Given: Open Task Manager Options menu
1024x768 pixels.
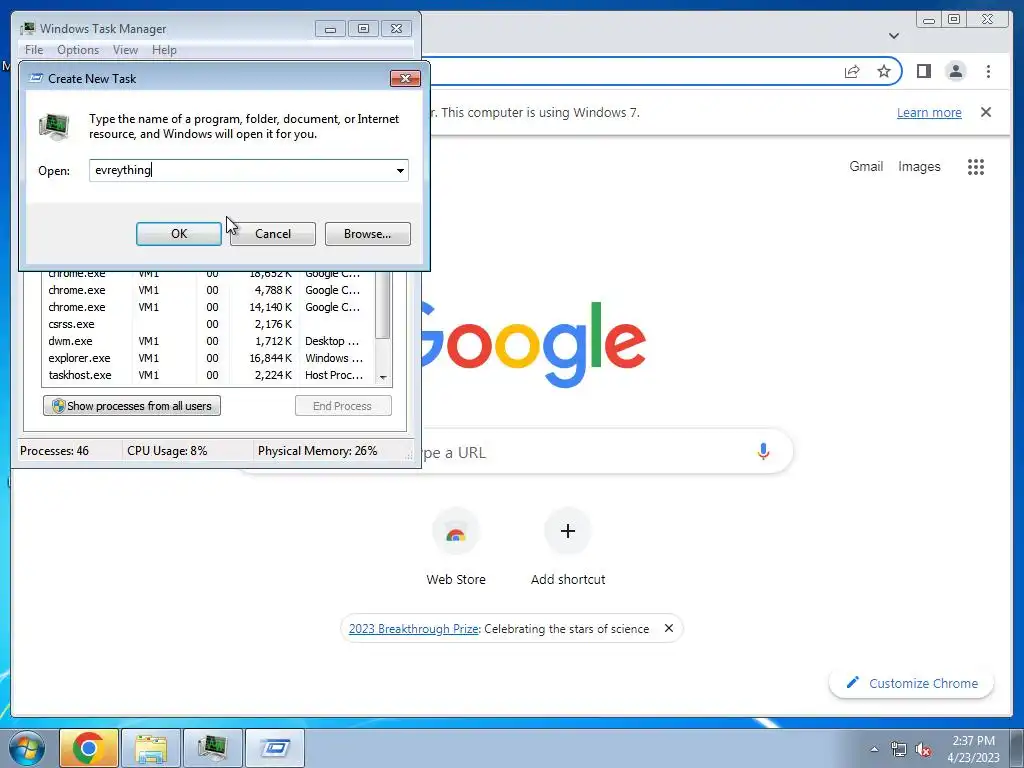Looking at the screenshot, I should point(78,50).
